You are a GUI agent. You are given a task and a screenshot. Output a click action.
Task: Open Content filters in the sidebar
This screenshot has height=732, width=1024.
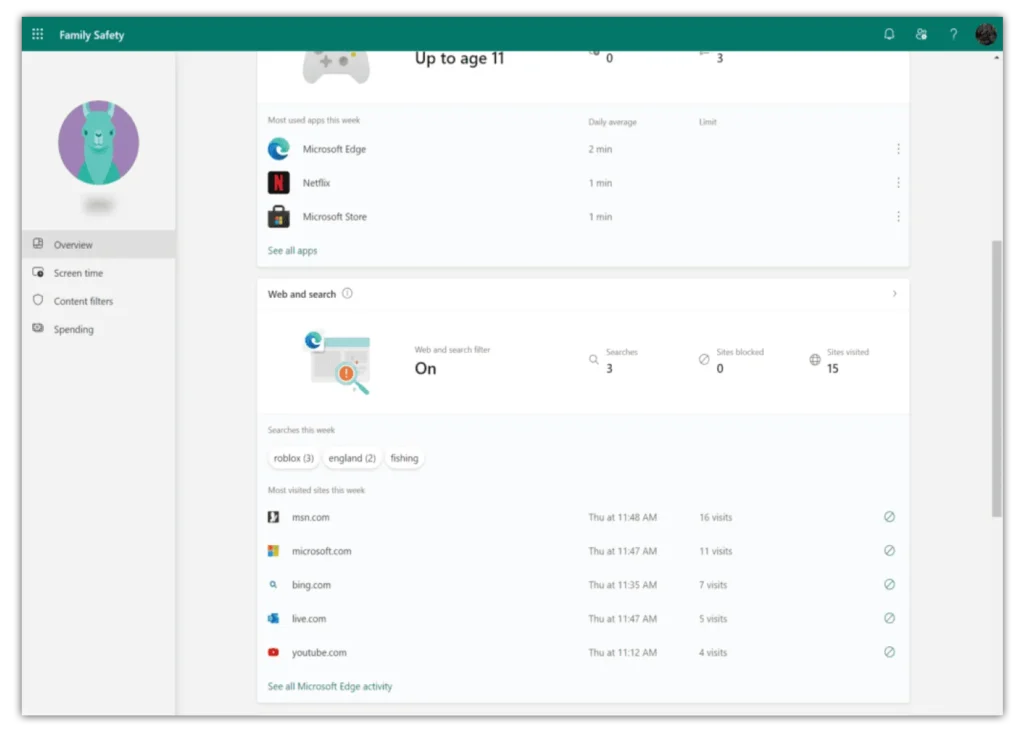pyautogui.click(x=99, y=301)
